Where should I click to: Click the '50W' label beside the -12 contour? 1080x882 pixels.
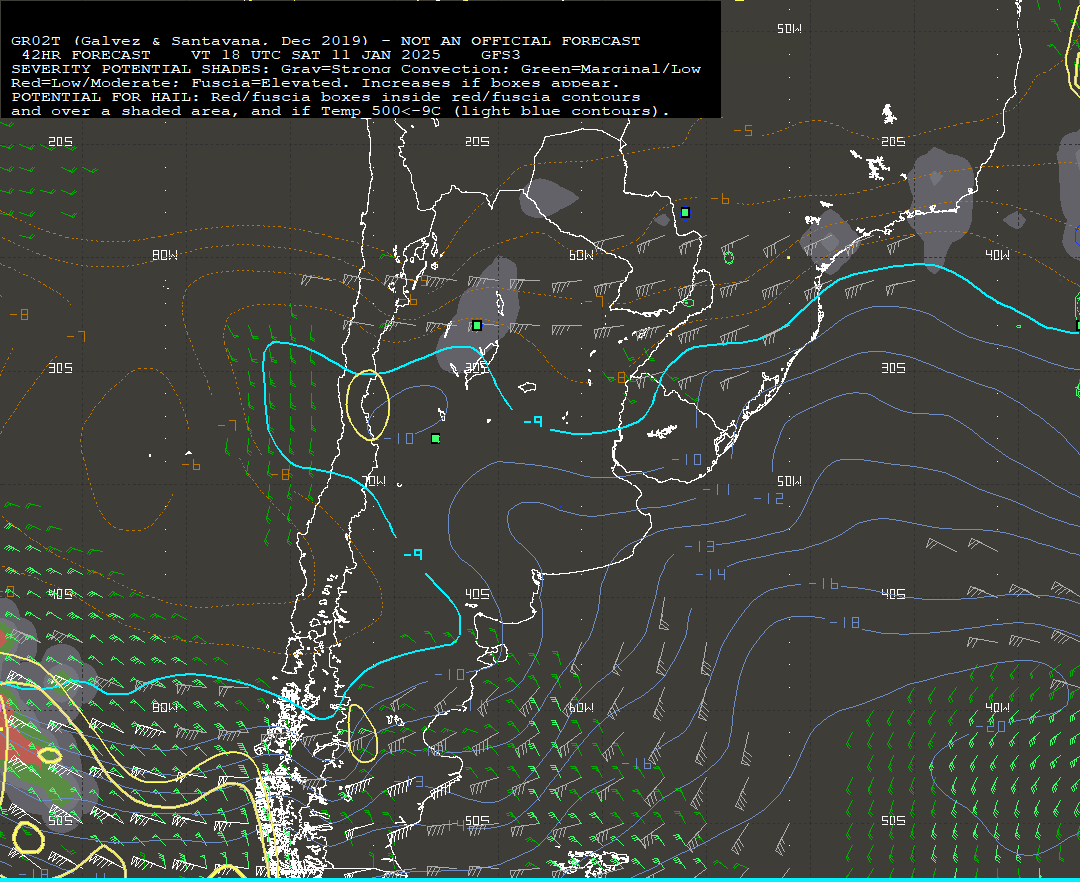pos(789,481)
